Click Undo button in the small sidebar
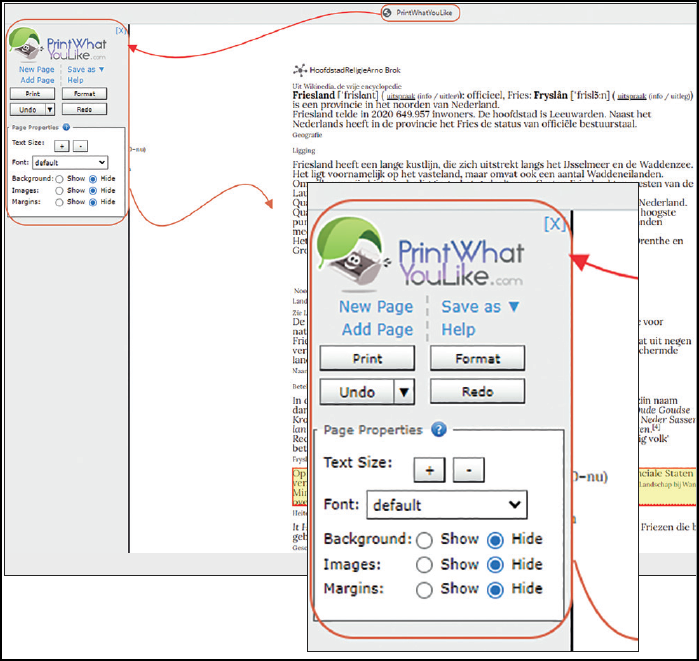The height and width of the screenshot is (661, 699). [x=28, y=109]
